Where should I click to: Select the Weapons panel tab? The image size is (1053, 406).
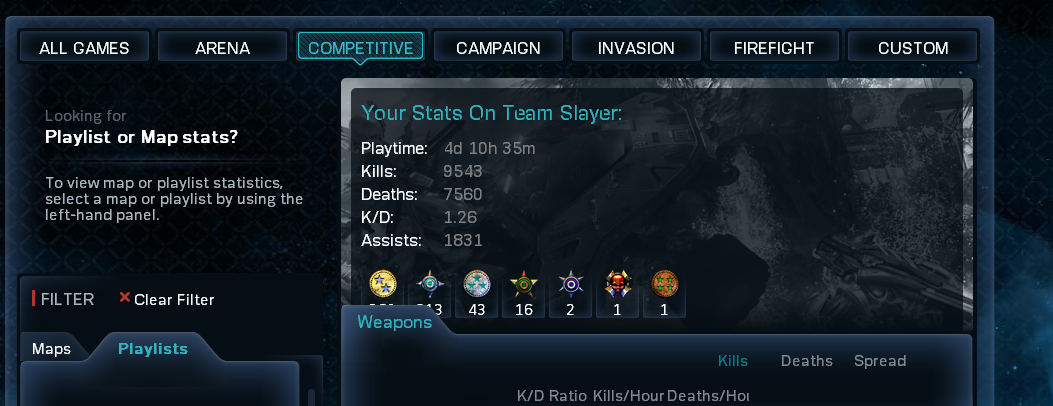click(394, 322)
